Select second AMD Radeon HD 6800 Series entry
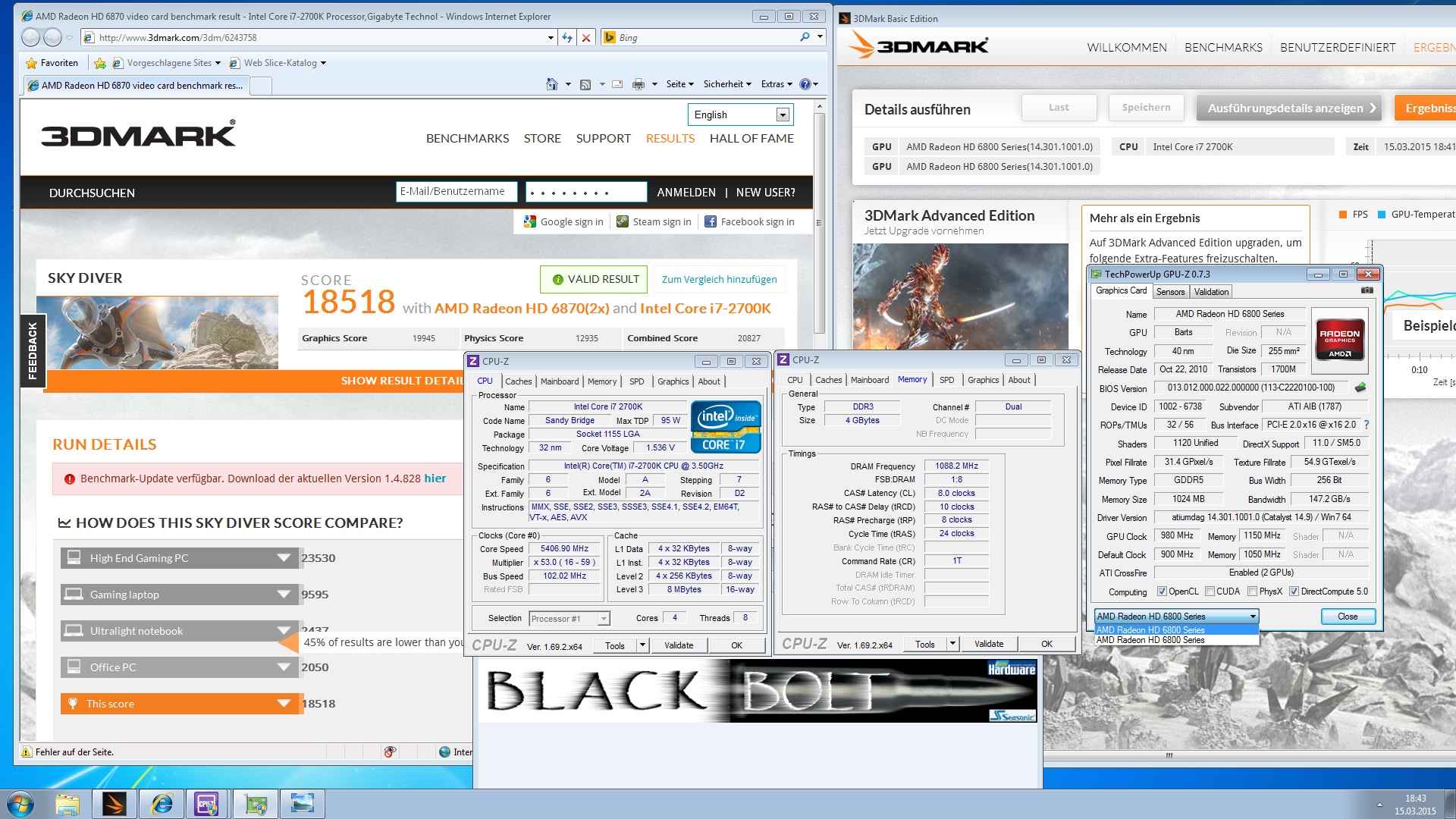The image size is (1456, 819). (x=1176, y=640)
